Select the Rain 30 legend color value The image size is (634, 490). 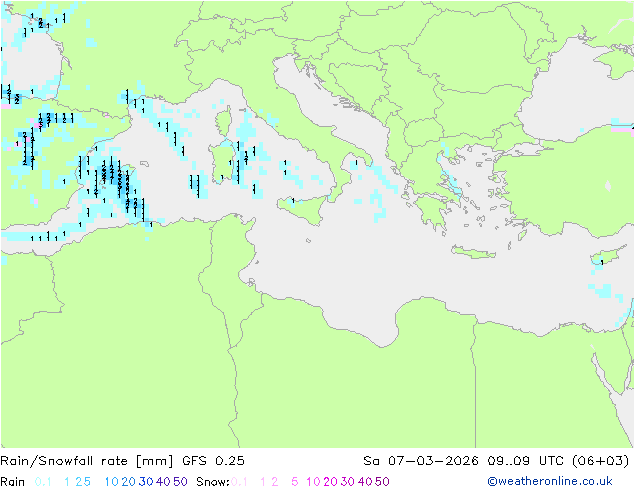click(x=146, y=482)
